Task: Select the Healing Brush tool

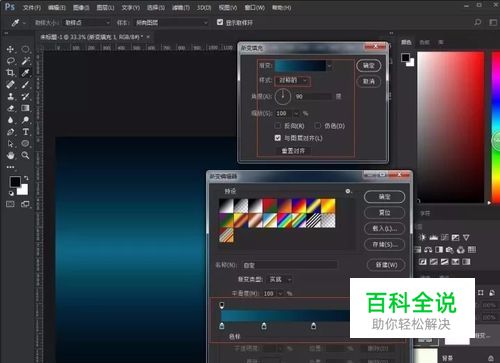Action: [x=10, y=84]
